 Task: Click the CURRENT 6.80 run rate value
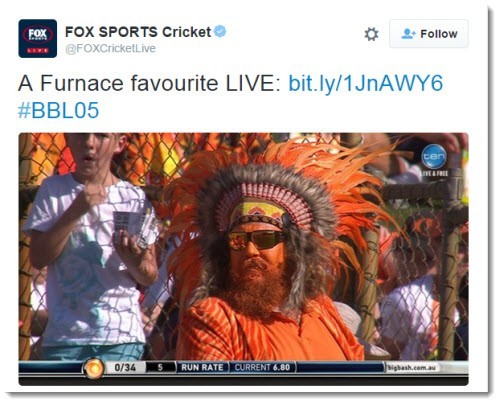coord(262,368)
